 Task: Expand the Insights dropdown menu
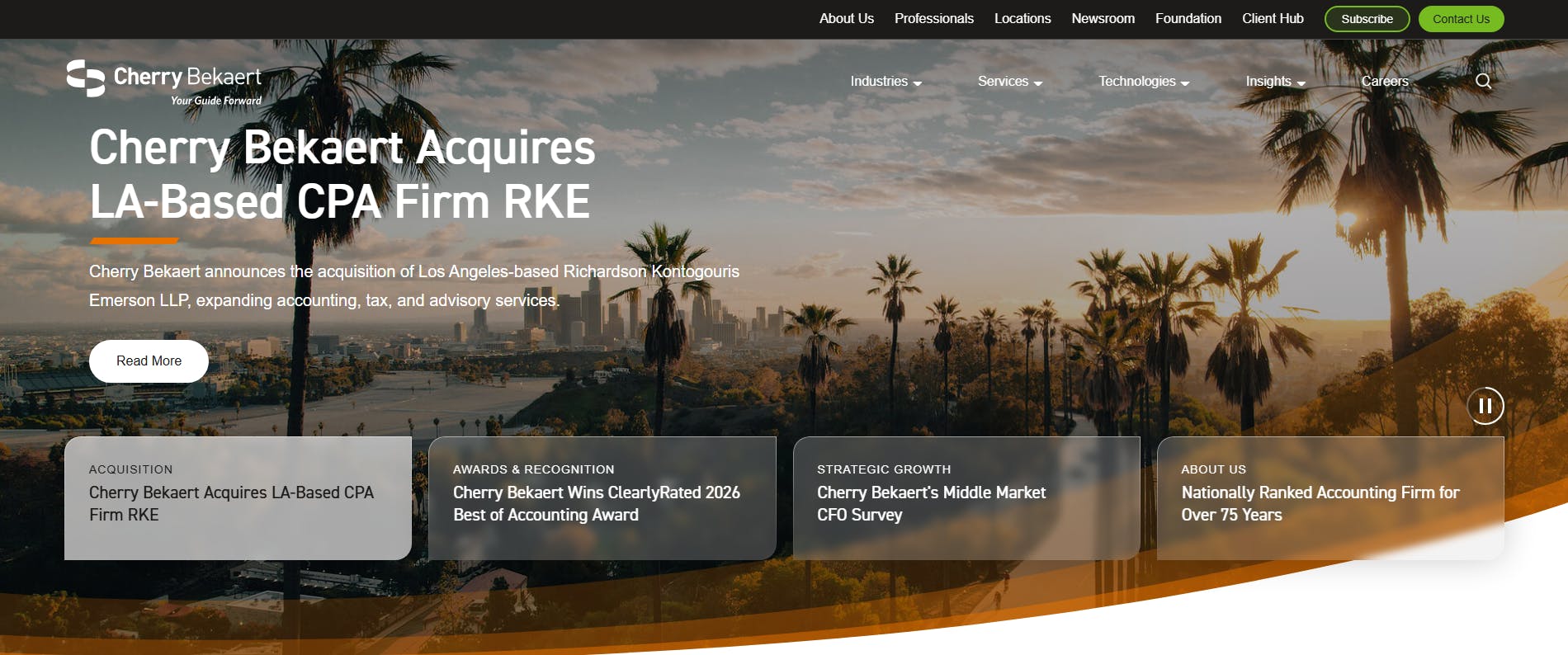(1275, 81)
